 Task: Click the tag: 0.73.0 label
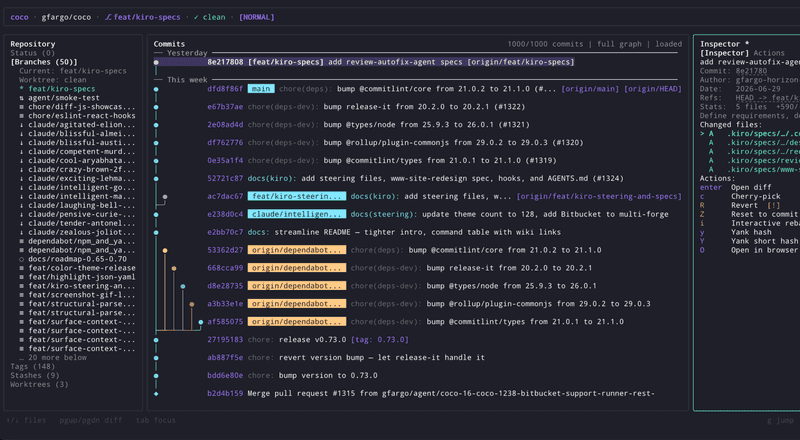[380, 339]
